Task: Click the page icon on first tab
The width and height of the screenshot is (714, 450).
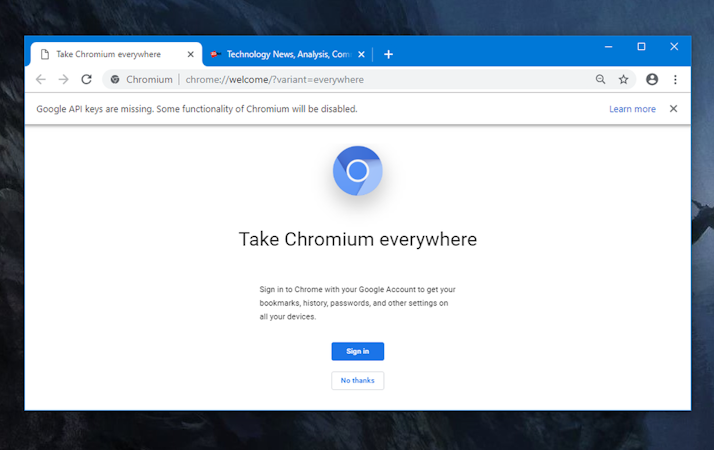Action: coord(45,54)
